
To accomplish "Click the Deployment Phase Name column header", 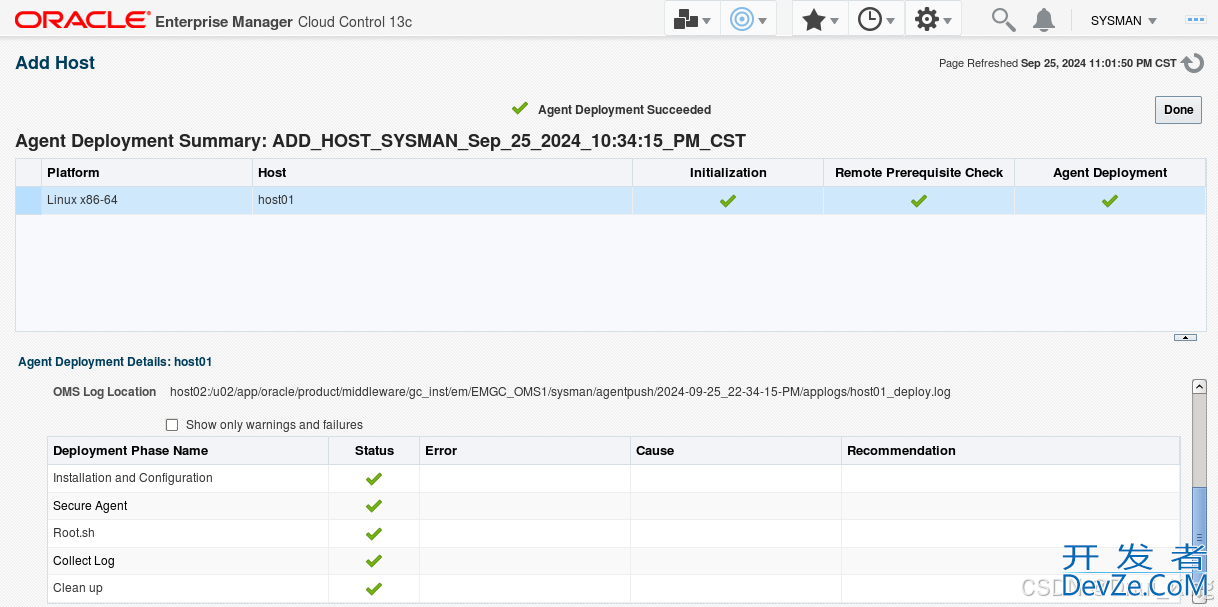I will pos(188,451).
